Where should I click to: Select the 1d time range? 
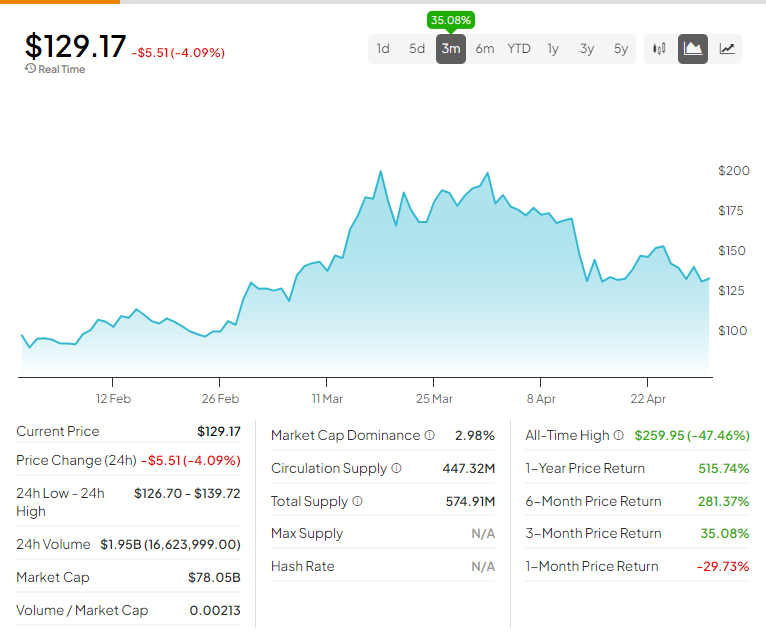[383, 48]
